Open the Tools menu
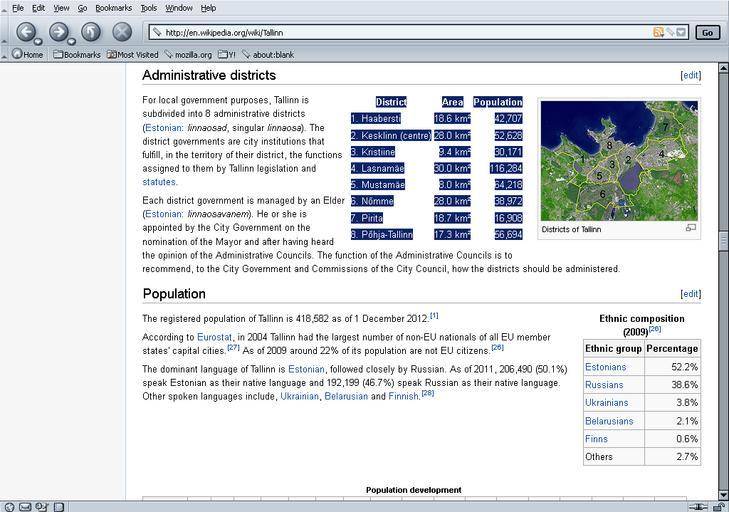 tap(149, 8)
